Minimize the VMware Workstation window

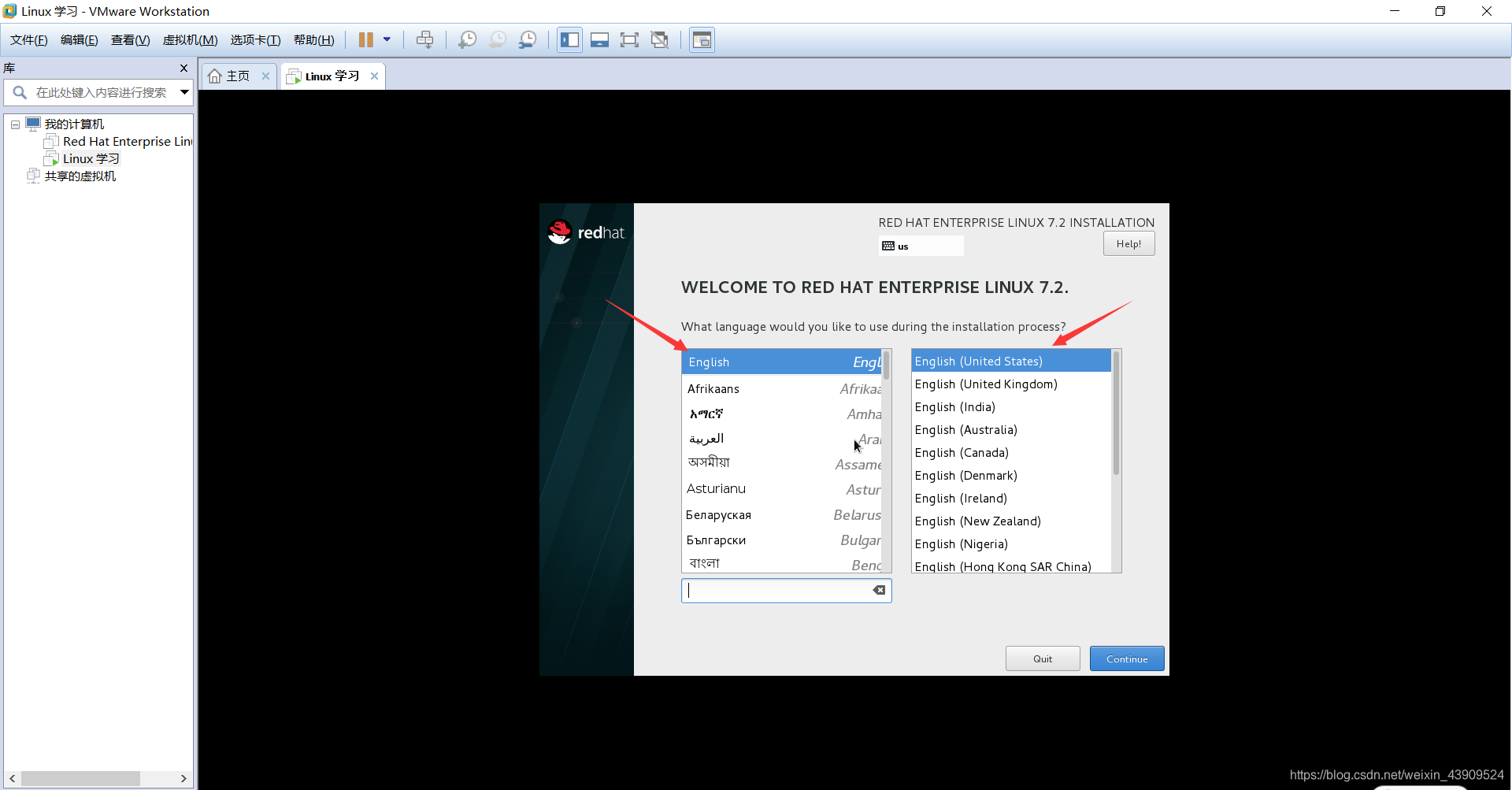1395,11
